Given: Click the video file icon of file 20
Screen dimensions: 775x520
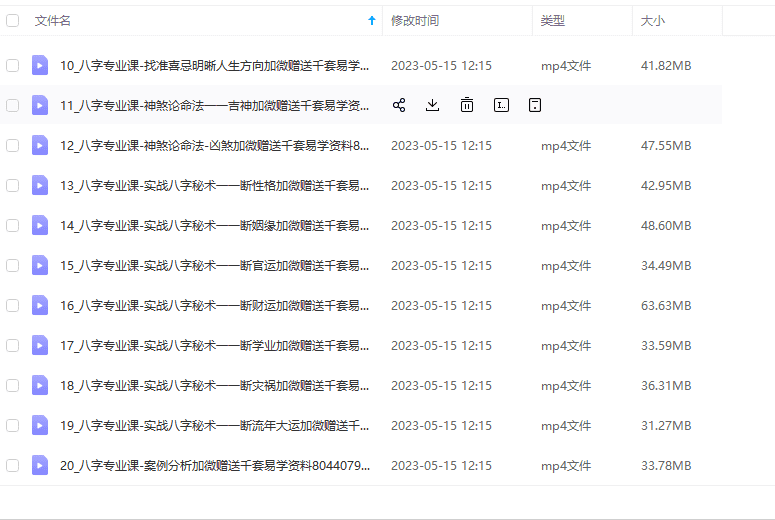Looking at the screenshot, I should (40, 465).
